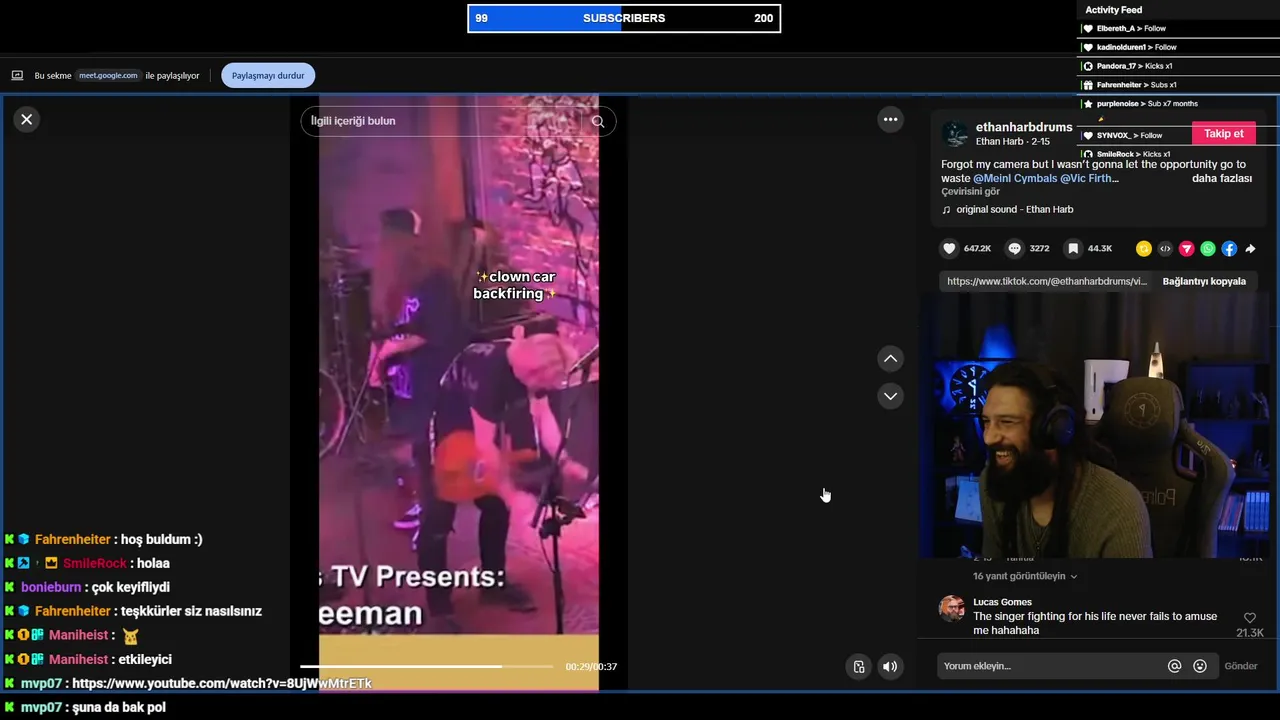The height and width of the screenshot is (720, 1280).
Task: Click Maniheist's 'etkileyici' chat message
Action: (145, 659)
